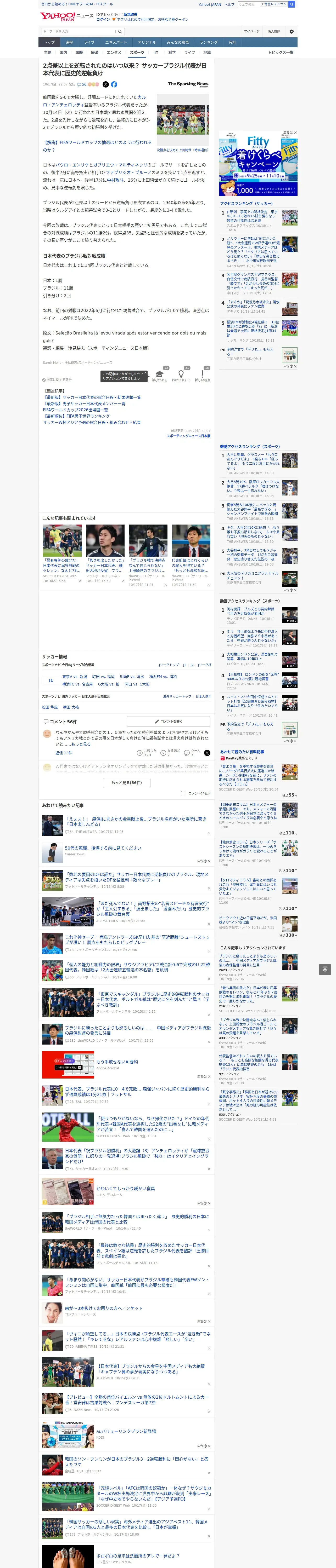Screen dimensions: 336x1568
Task: Open the article's 56 comments count icon
Action: pos(82,85)
